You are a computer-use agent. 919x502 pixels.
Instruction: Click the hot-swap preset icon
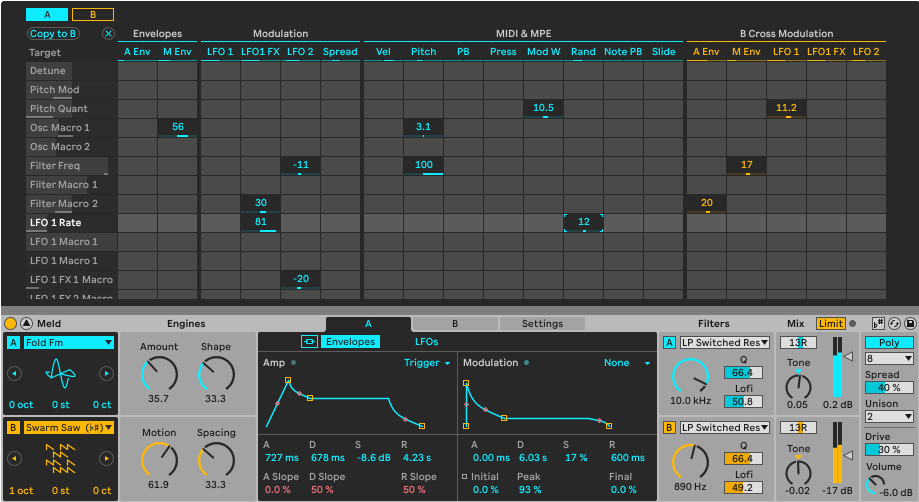pos(894,323)
